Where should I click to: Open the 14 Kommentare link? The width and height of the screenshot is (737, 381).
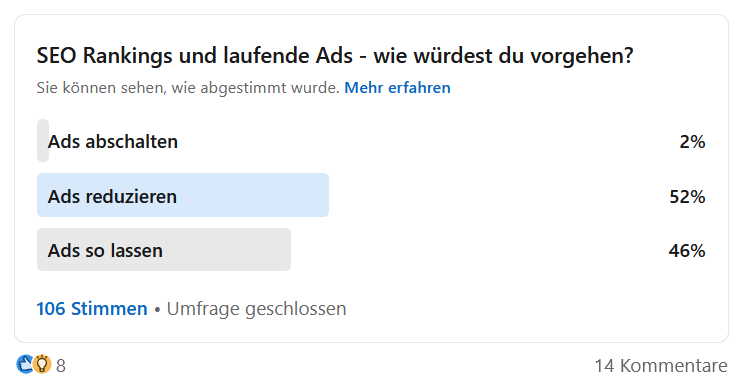(x=661, y=365)
